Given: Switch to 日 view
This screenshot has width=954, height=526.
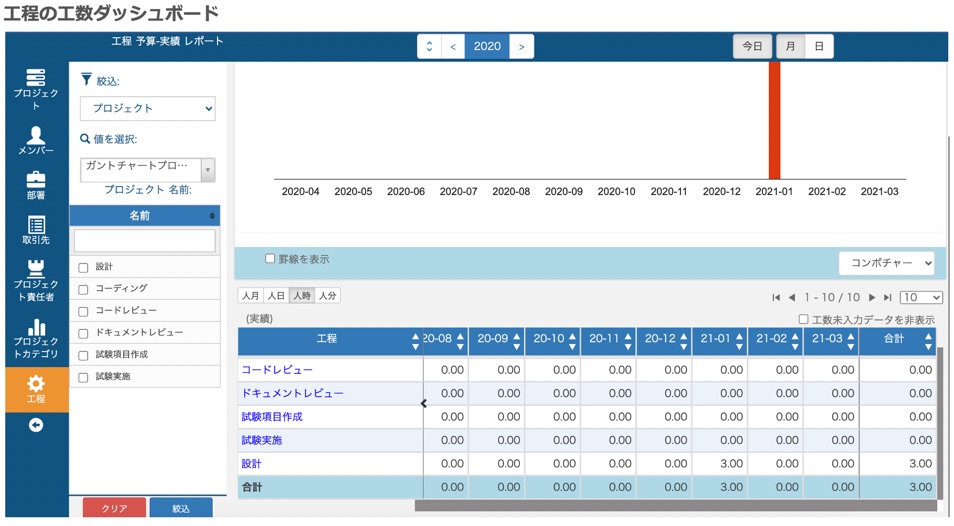Looking at the screenshot, I should click(819, 46).
